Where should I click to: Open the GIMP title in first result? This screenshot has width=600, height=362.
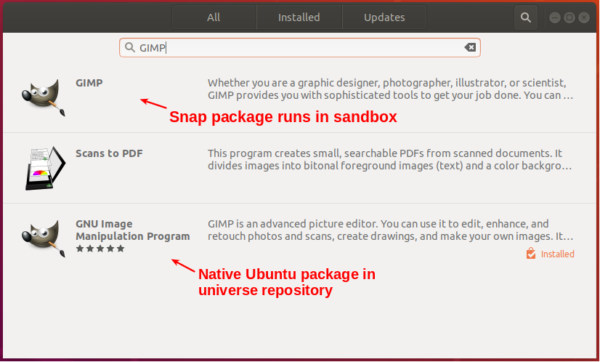(x=89, y=83)
